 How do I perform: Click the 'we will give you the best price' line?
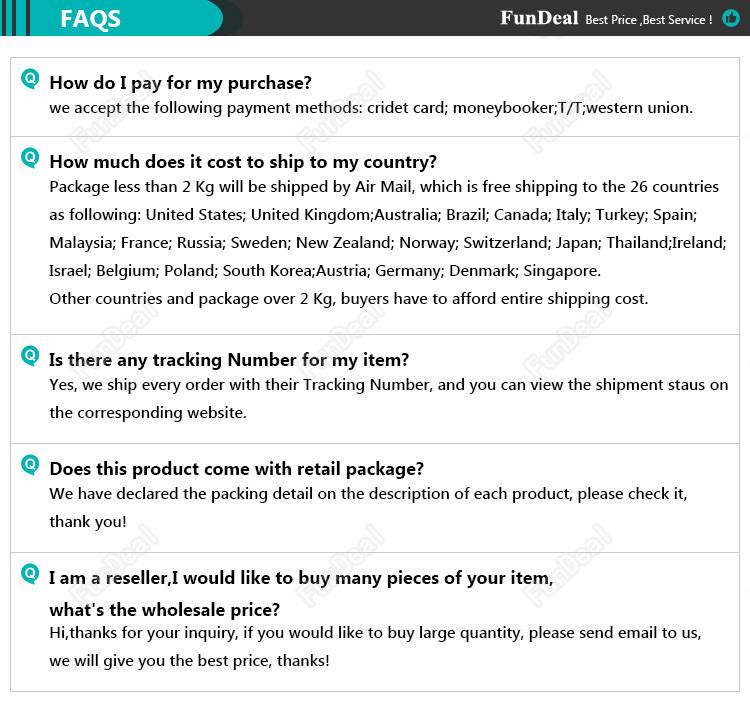coord(189,661)
